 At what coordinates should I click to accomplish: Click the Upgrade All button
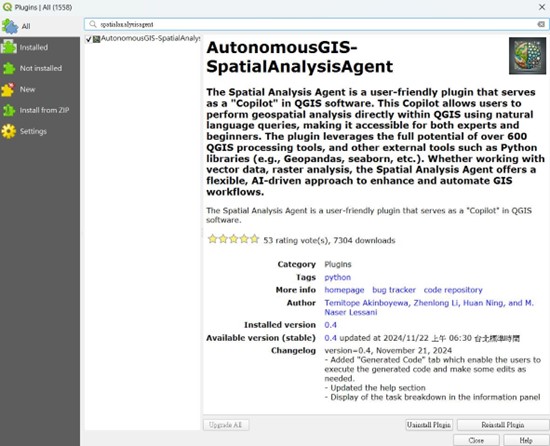click(x=226, y=425)
